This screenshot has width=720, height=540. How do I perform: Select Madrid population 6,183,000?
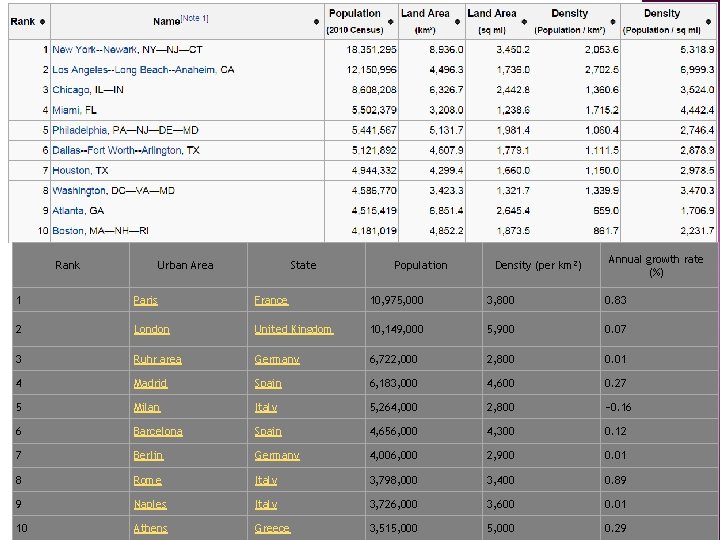point(394,383)
